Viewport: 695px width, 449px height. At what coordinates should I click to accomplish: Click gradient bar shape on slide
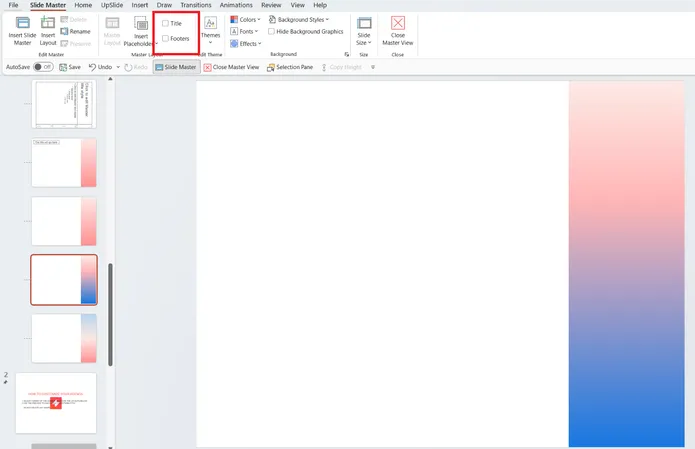626,264
